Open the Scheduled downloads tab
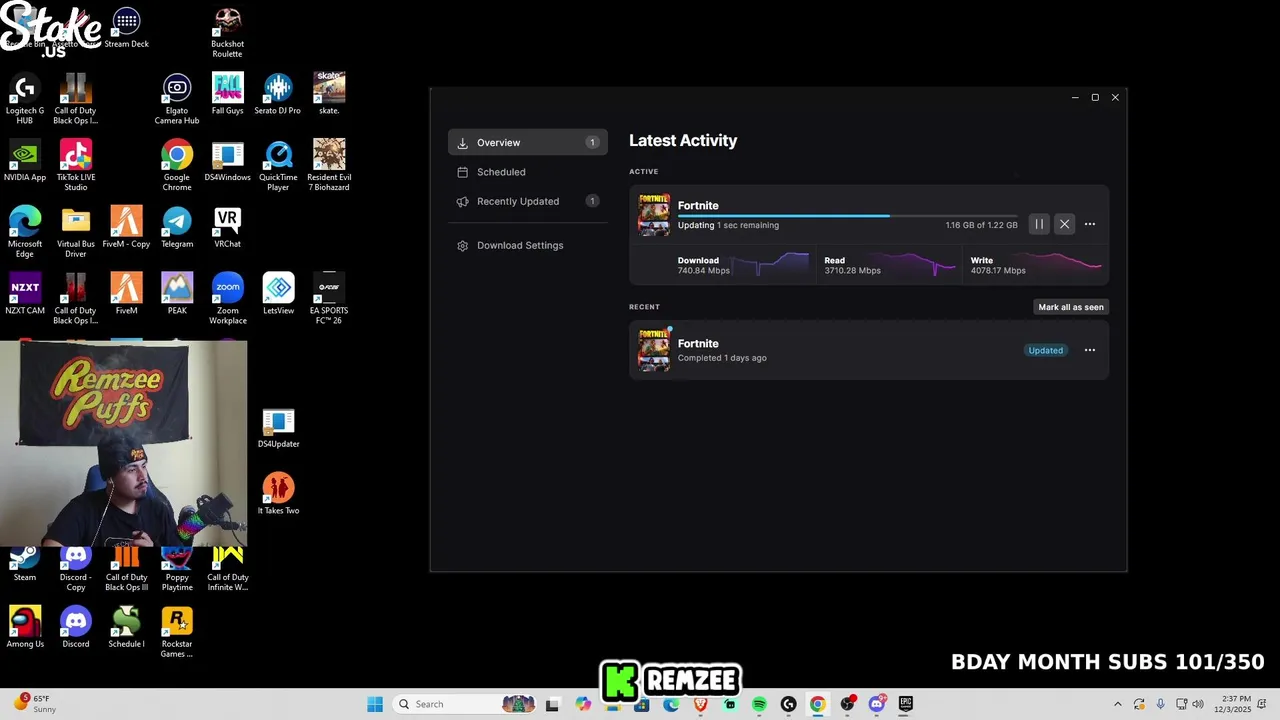The image size is (1280, 720). [x=527, y=172]
